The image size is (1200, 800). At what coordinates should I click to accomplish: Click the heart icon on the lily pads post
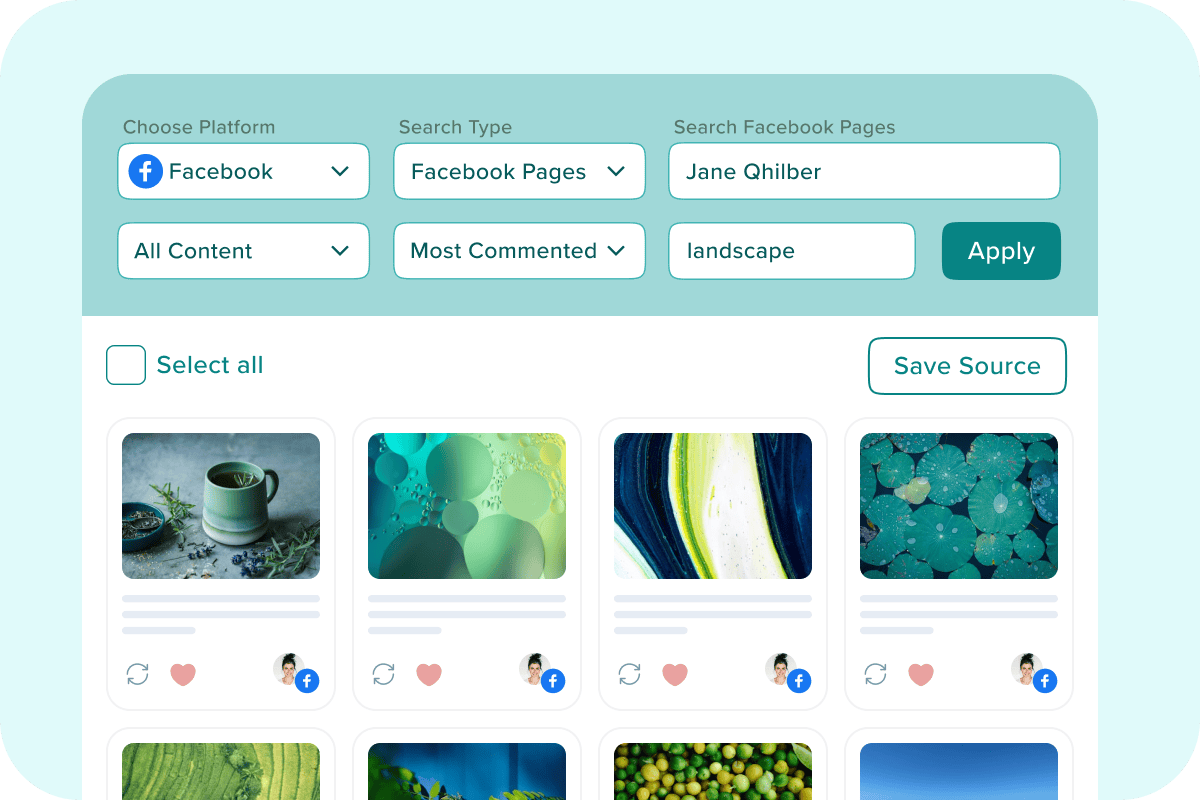(921, 675)
